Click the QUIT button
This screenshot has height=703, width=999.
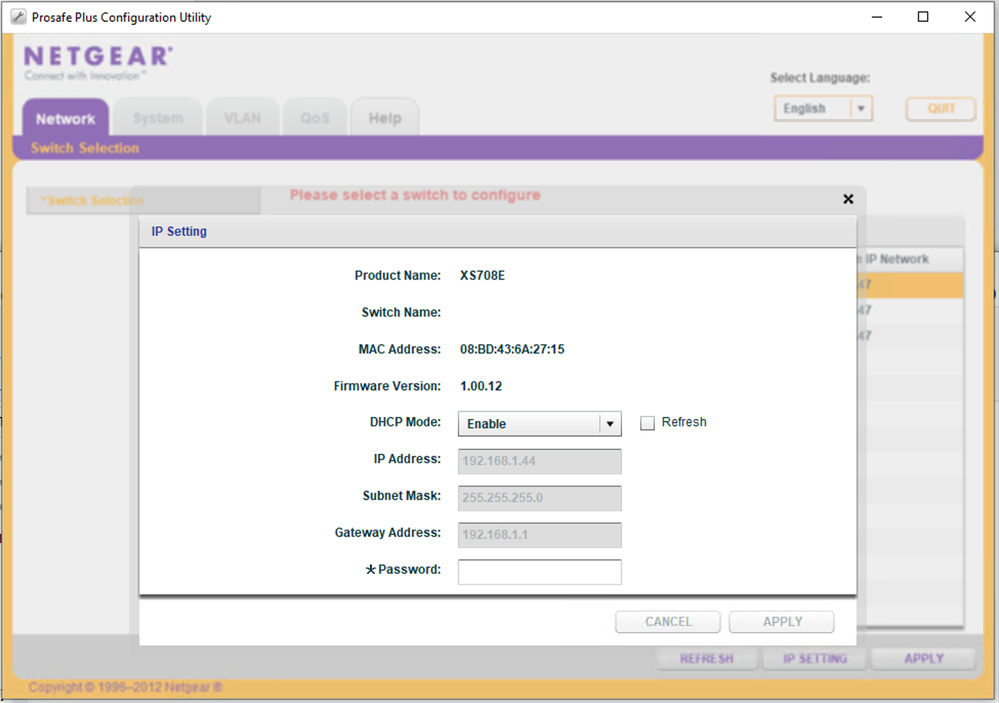click(x=941, y=108)
